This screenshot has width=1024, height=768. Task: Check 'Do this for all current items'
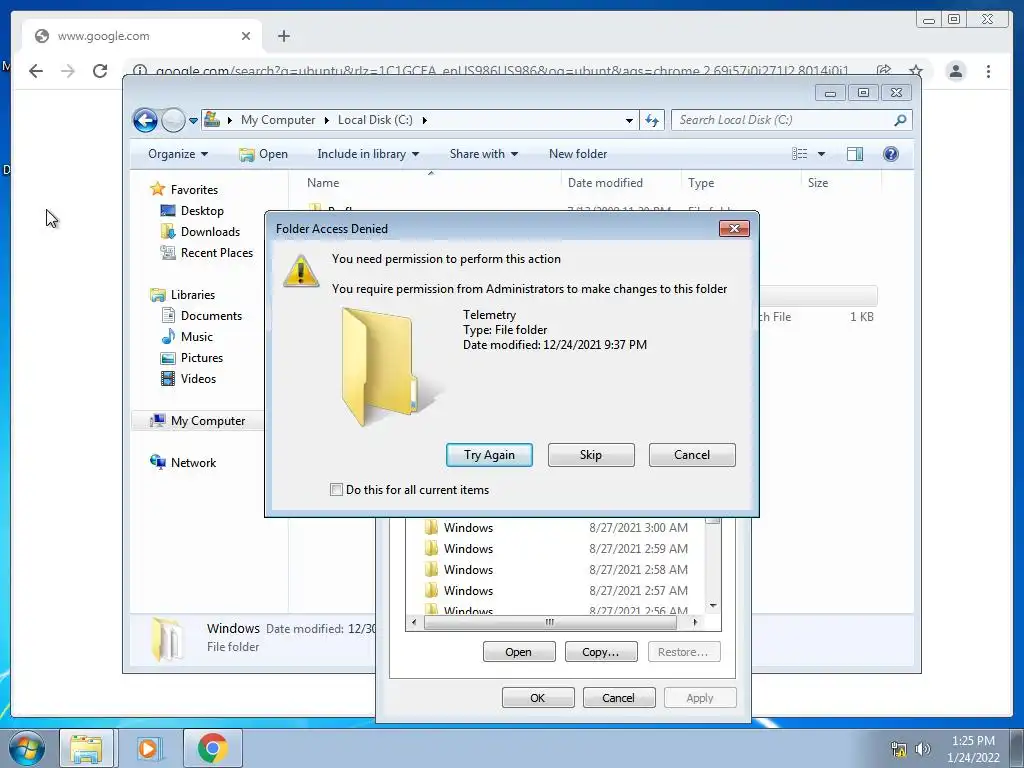[336, 490]
